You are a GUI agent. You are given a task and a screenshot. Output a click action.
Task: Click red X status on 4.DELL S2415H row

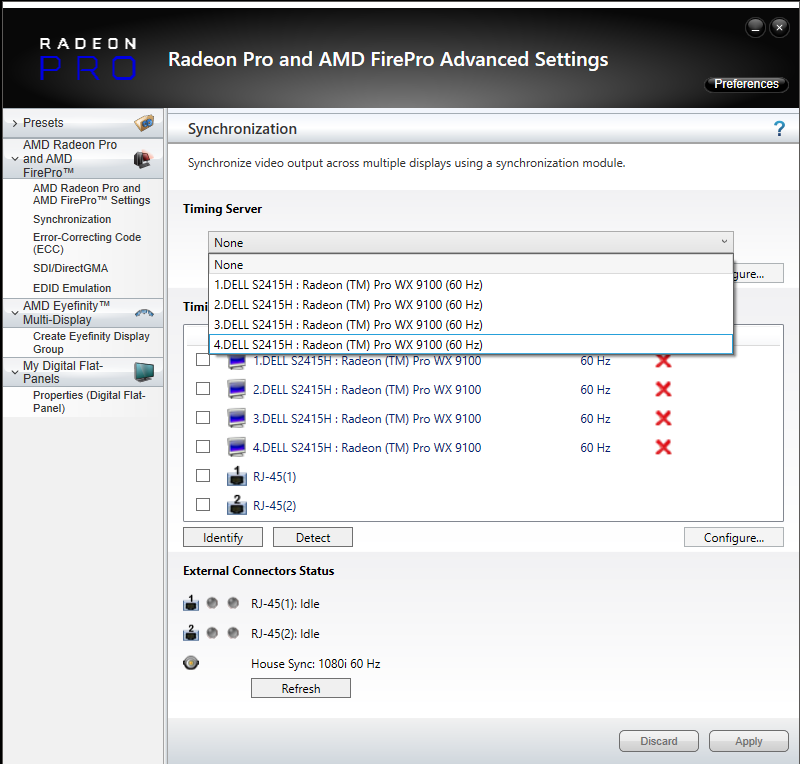point(663,448)
